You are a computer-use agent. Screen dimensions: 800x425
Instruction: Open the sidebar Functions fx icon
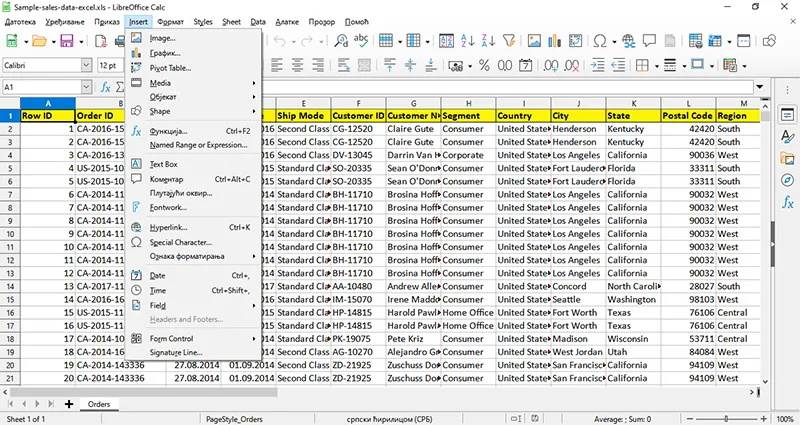788,203
